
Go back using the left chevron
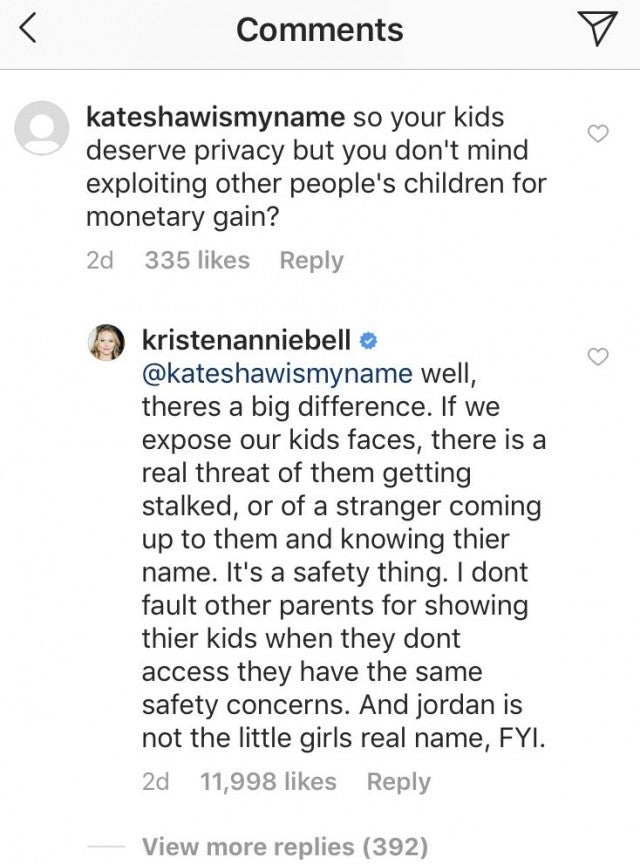point(27,30)
